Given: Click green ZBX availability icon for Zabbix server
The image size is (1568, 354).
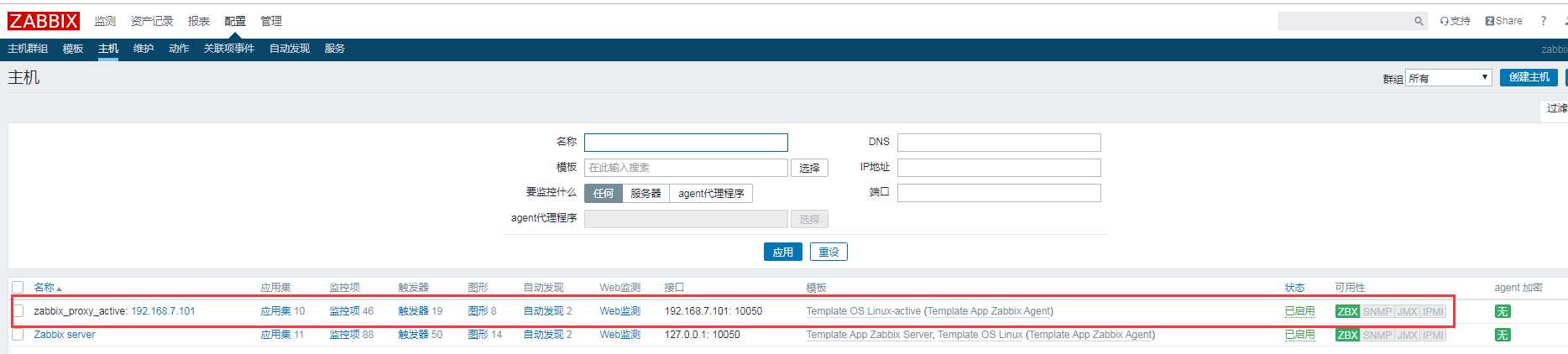Looking at the screenshot, I should tap(1347, 335).
